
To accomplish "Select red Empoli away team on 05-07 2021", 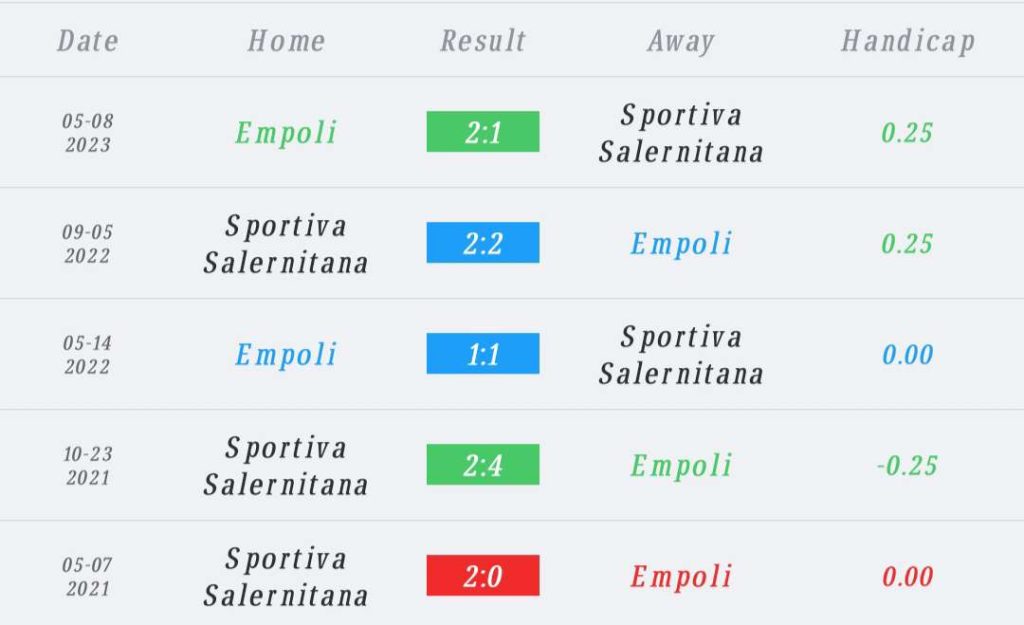I will point(680,577).
